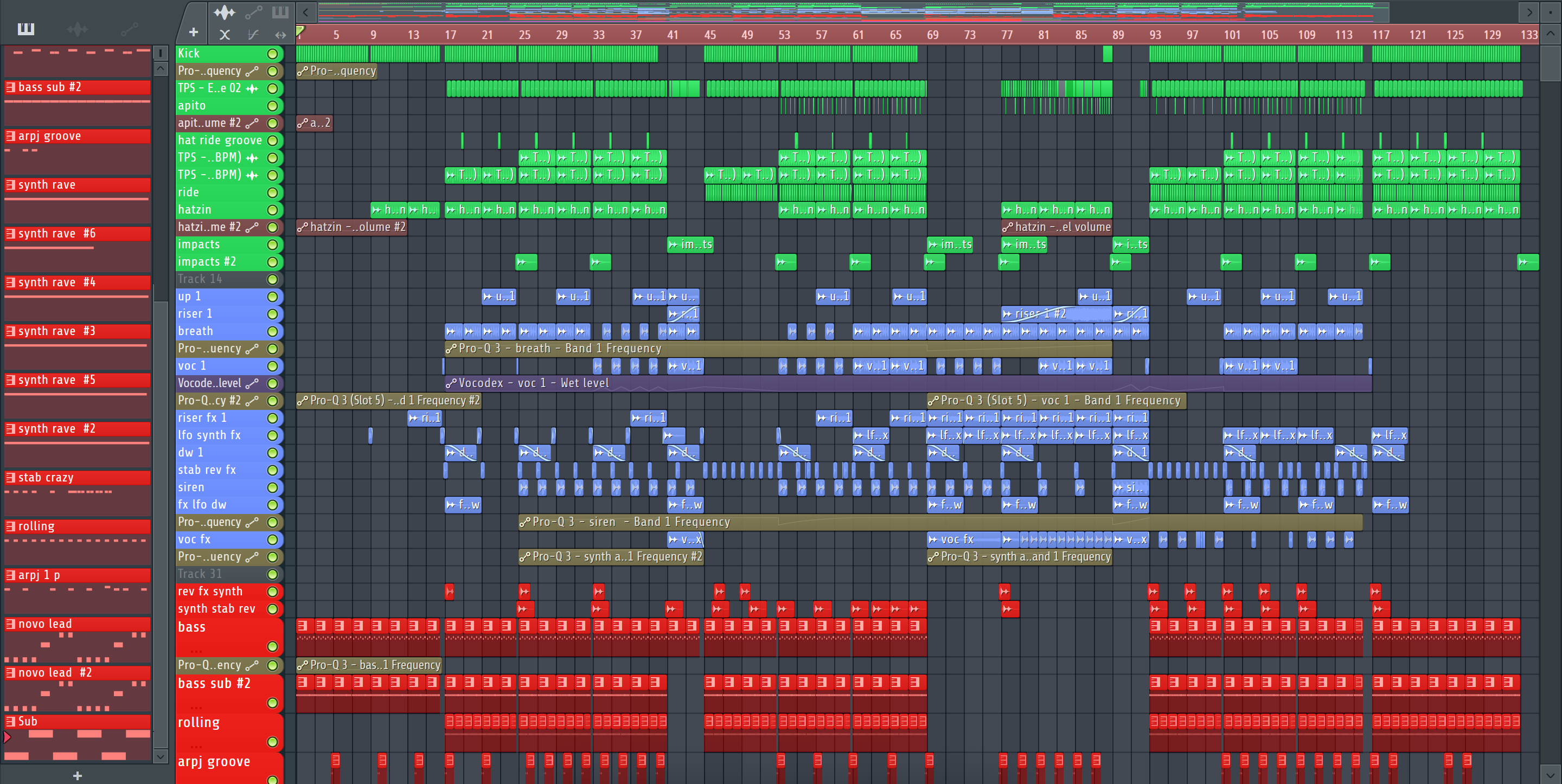Viewport: 1562px width, 784px height.
Task: Show automation clips in the picker panel
Action: point(129,29)
